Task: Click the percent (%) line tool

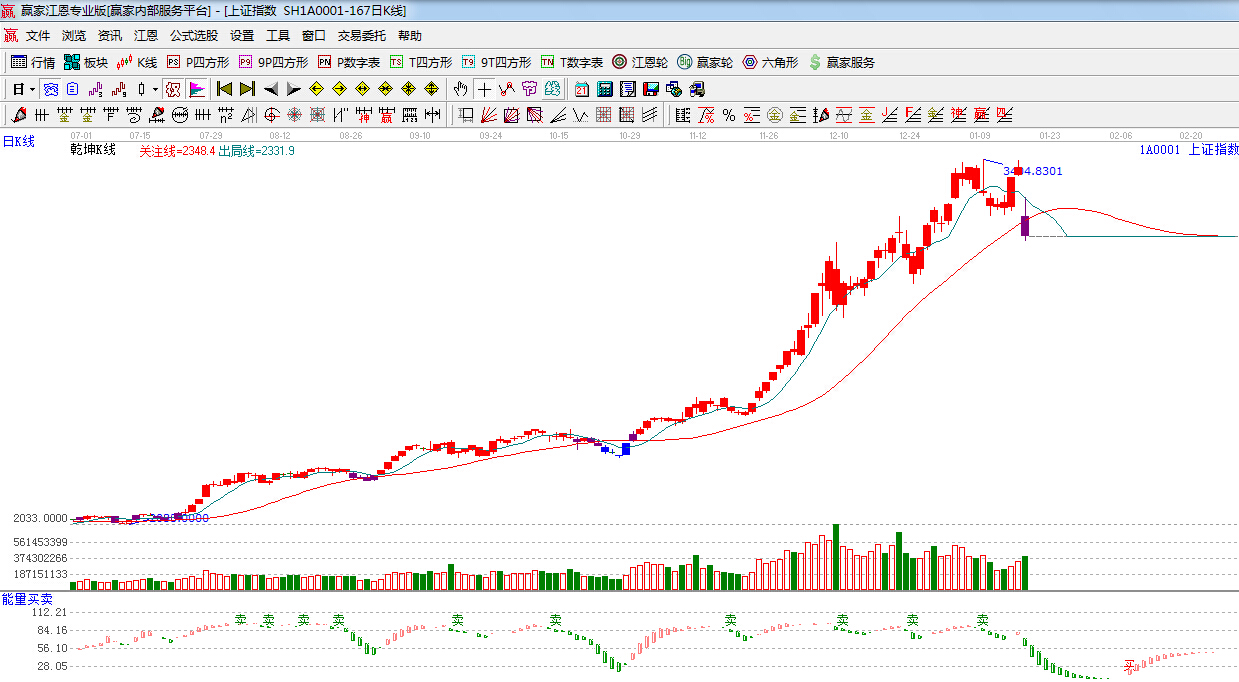Action: (x=729, y=115)
